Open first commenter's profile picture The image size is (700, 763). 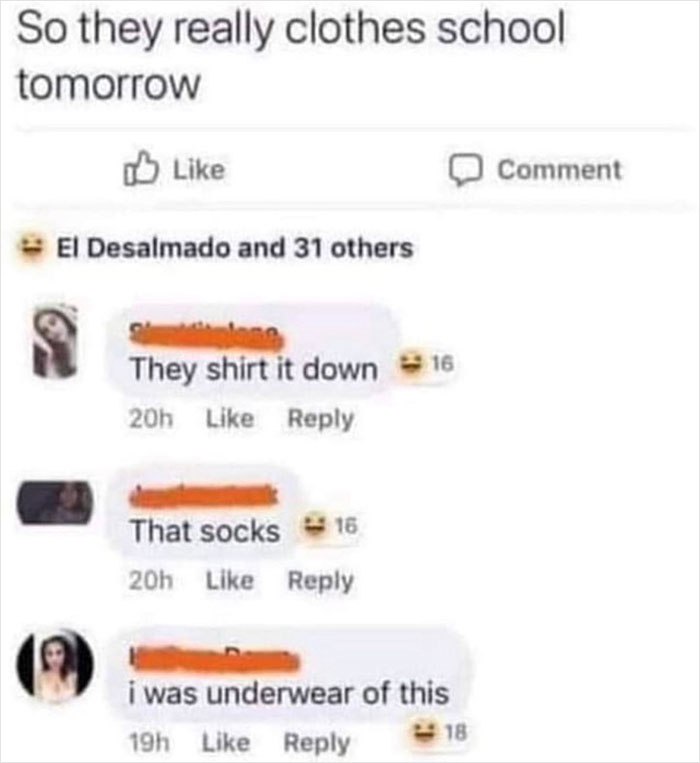(x=55, y=342)
